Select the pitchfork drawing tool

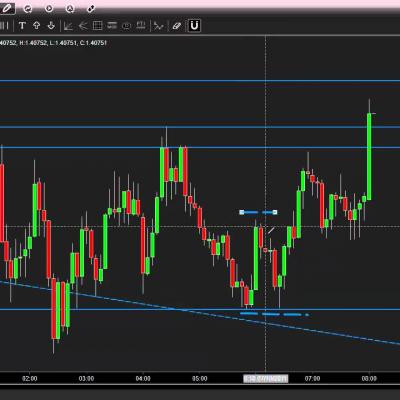coord(83,26)
